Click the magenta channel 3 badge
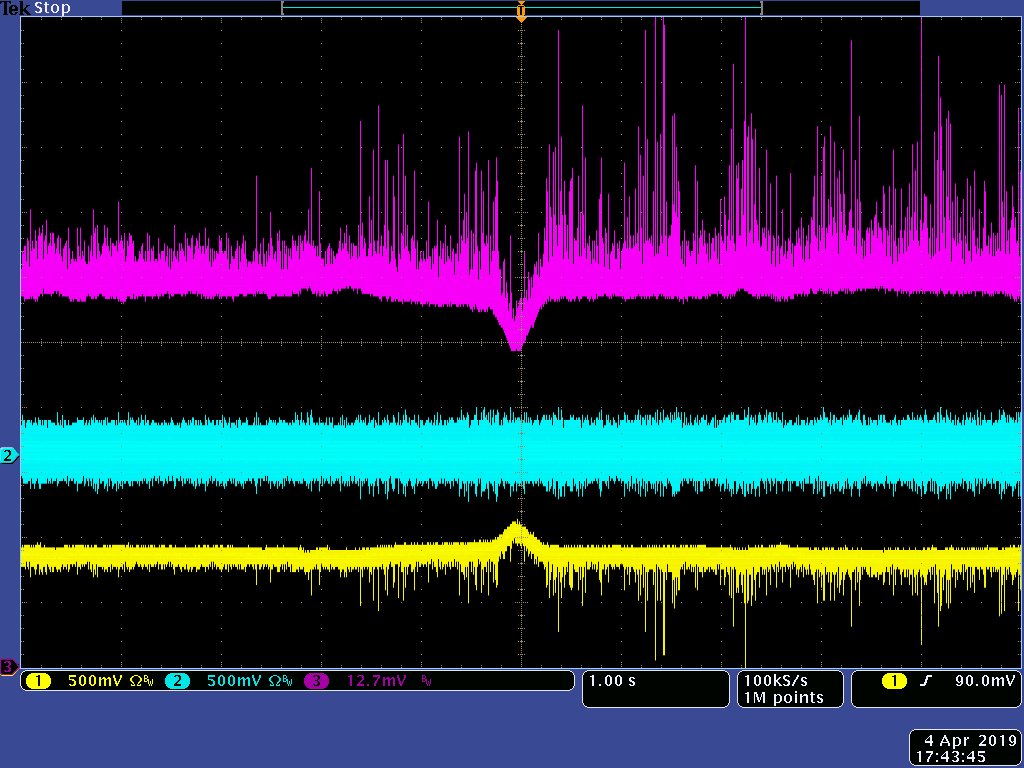This screenshot has height=768, width=1024. click(317, 681)
